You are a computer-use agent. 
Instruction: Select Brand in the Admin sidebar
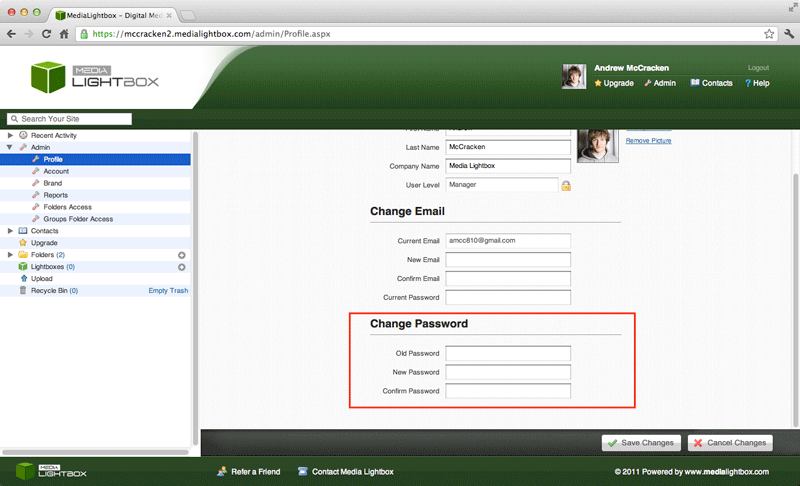pos(52,183)
